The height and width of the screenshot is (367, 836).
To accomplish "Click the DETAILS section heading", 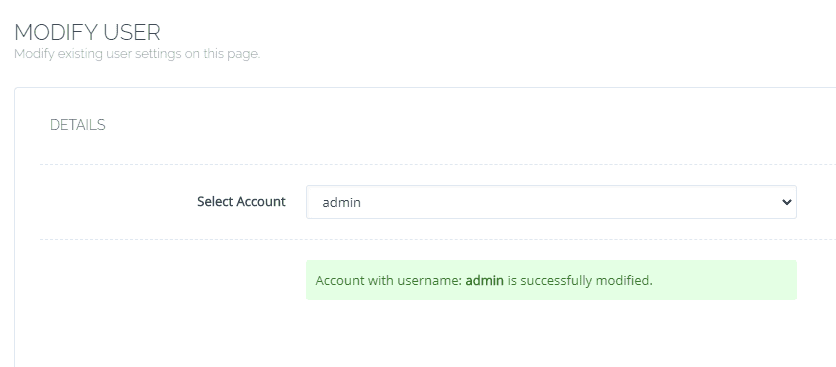I will [77, 125].
